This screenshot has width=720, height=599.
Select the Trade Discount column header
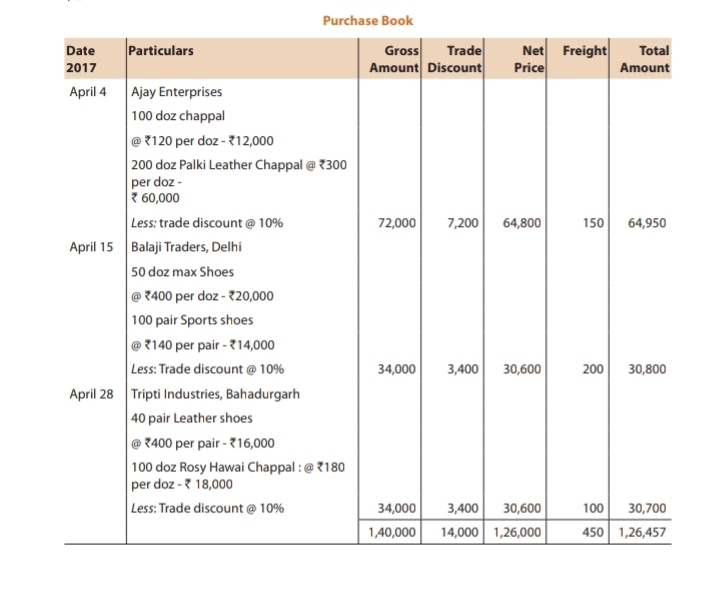click(x=456, y=59)
